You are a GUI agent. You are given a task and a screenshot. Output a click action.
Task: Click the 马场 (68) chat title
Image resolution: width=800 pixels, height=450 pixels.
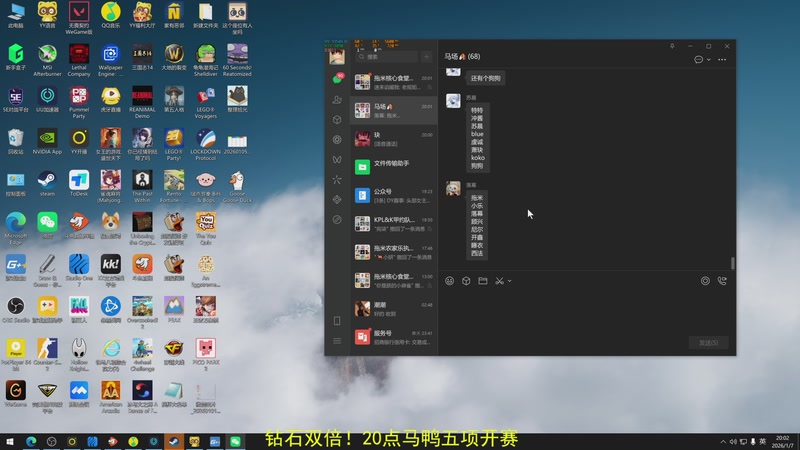coord(462,57)
